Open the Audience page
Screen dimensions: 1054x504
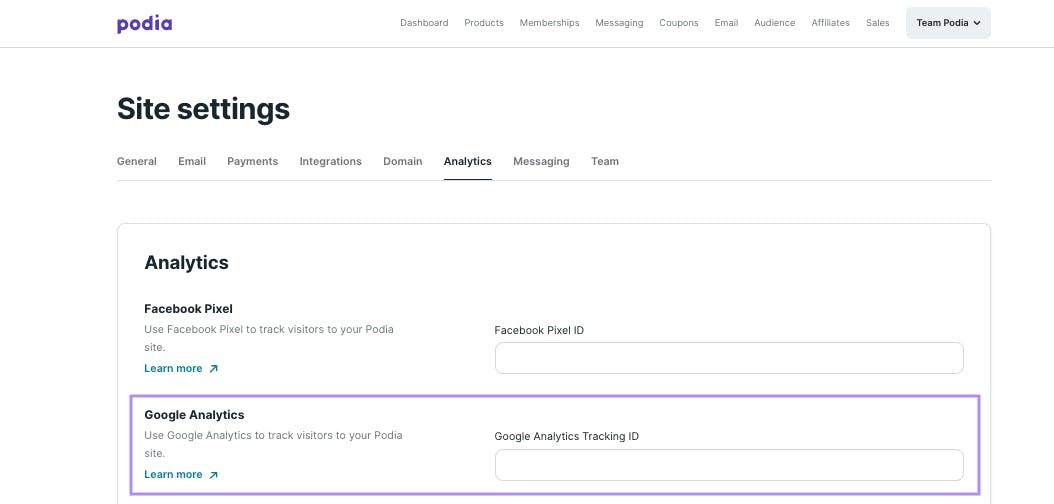tap(774, 23)
